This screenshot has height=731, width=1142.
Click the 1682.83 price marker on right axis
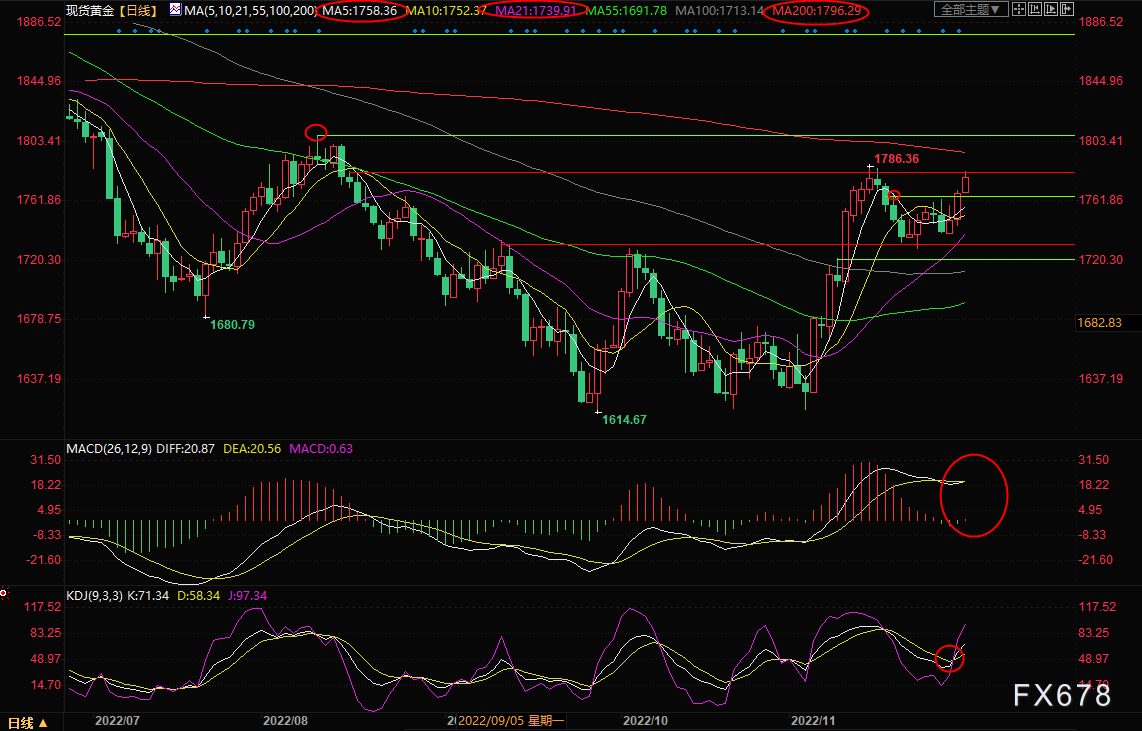(1103, 323)
